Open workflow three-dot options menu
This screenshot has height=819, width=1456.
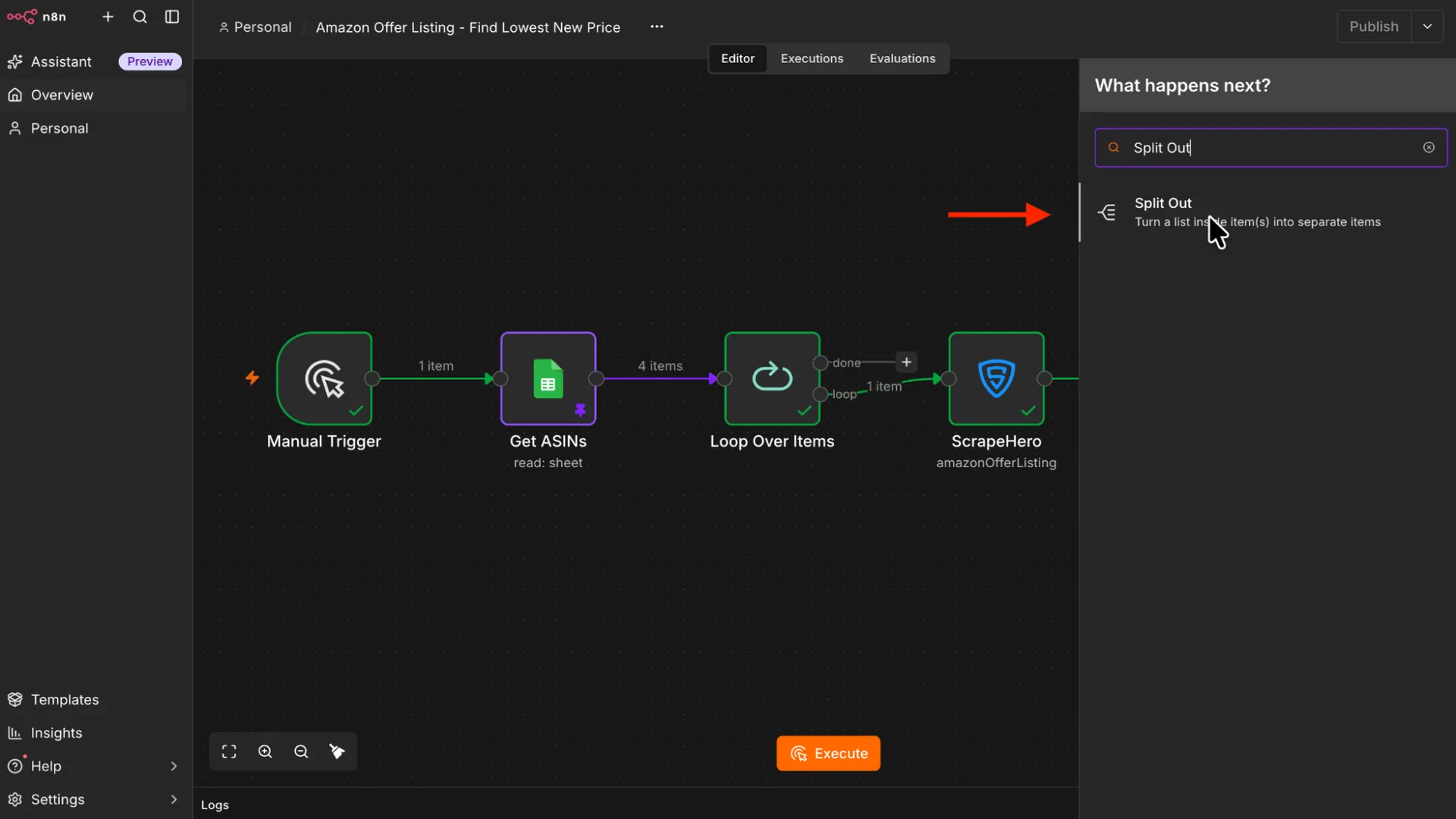tap(657, 27)
